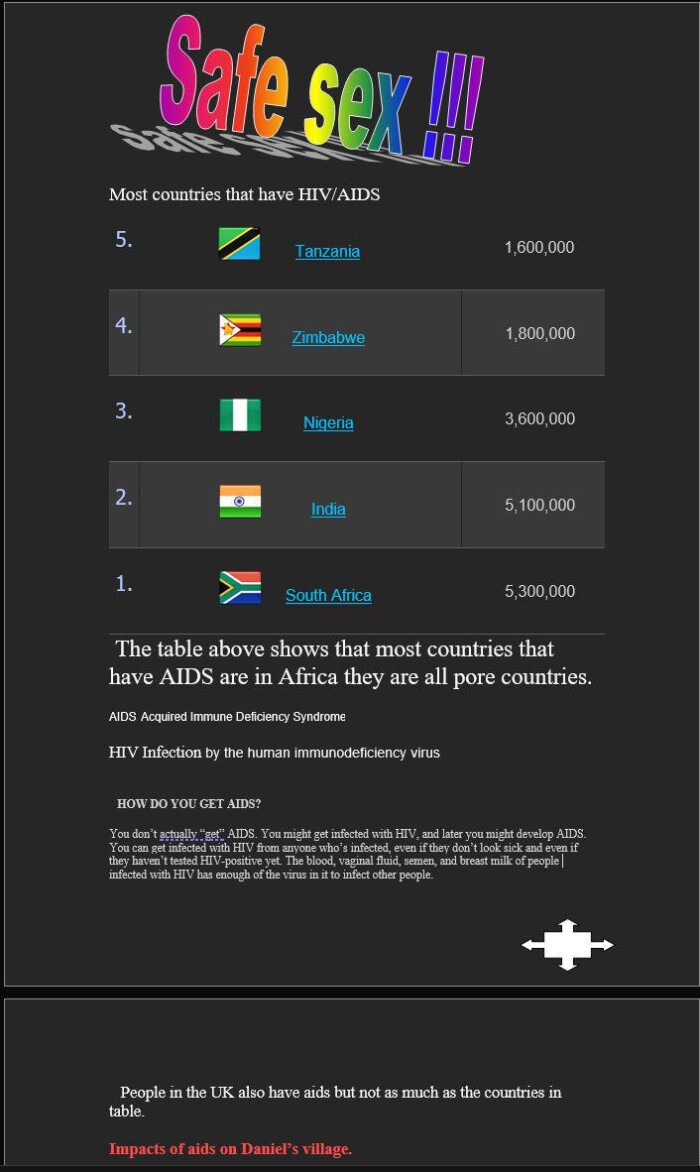The image size is (700, 1172).
Task: Follow the Nigeria hyperlink
Action: pyautogui.click(x=328, y=423)
